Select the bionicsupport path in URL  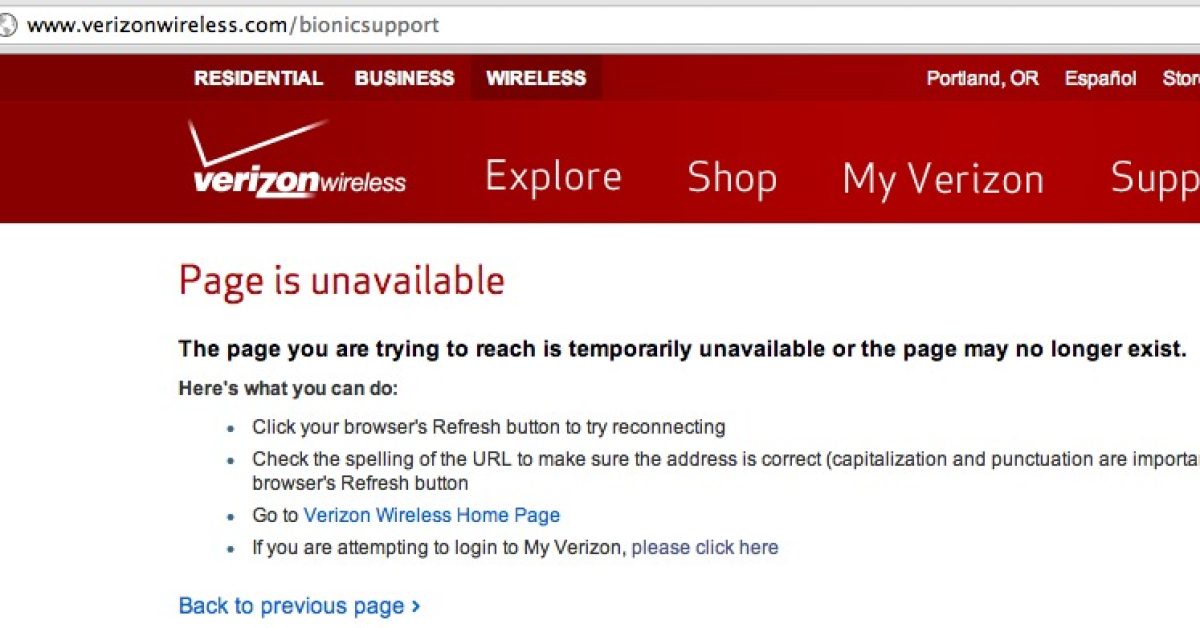(369, 25)
